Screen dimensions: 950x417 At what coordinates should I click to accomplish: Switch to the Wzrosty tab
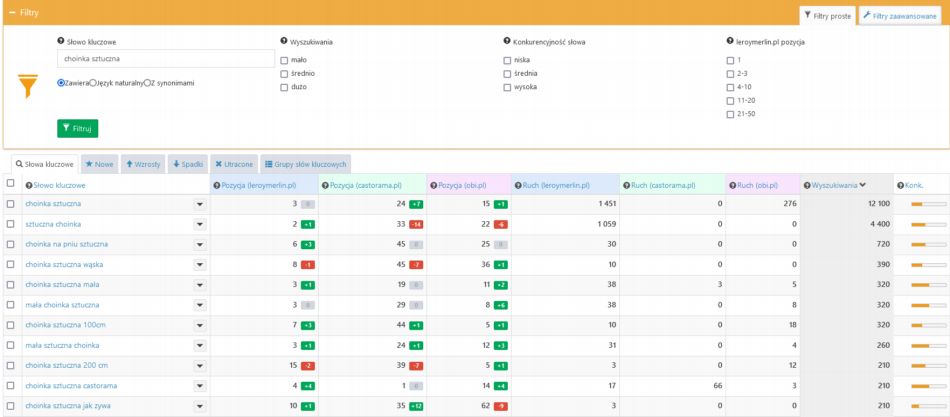click(143, 163)
